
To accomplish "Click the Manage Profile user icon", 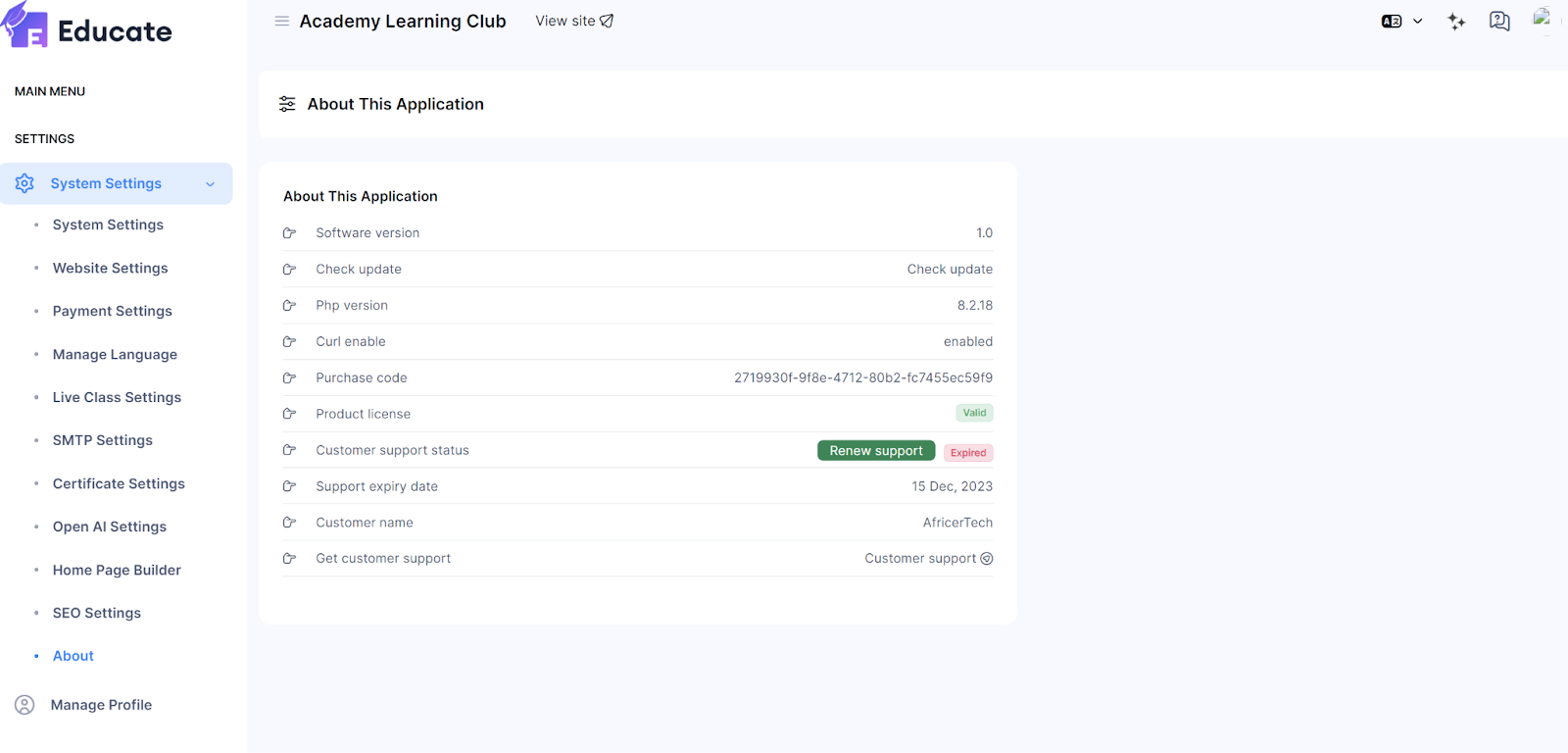I will 24,705.
